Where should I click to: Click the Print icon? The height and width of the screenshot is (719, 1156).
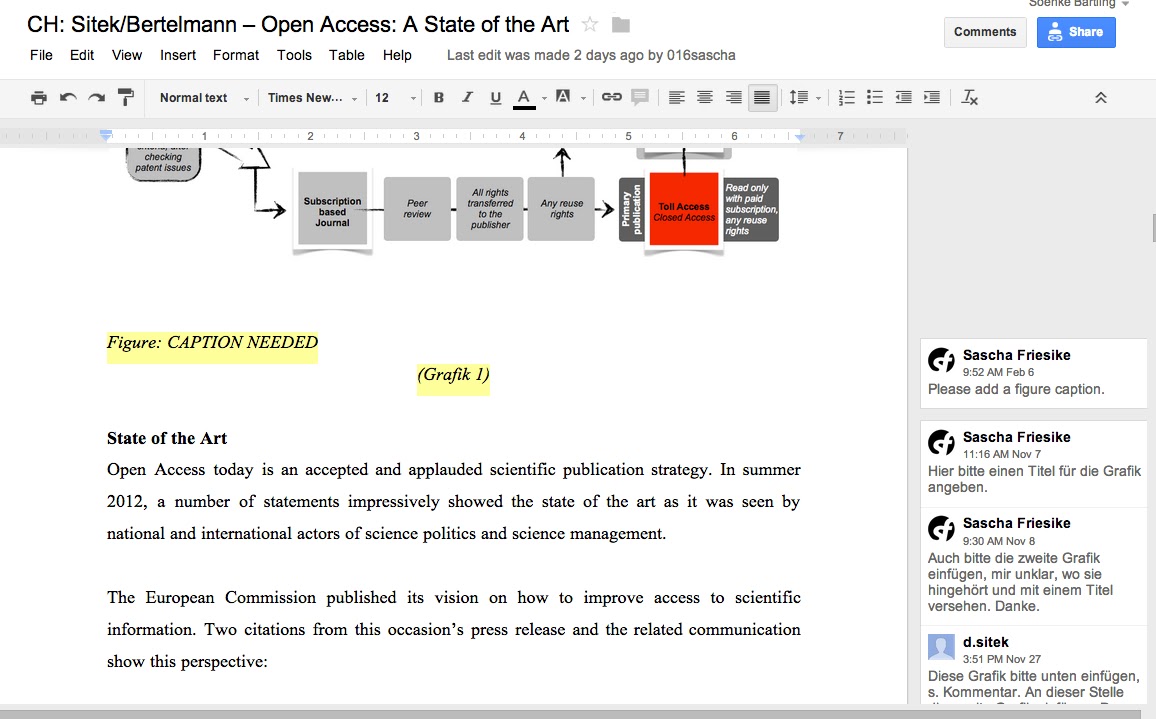click(x=39, y=97)
